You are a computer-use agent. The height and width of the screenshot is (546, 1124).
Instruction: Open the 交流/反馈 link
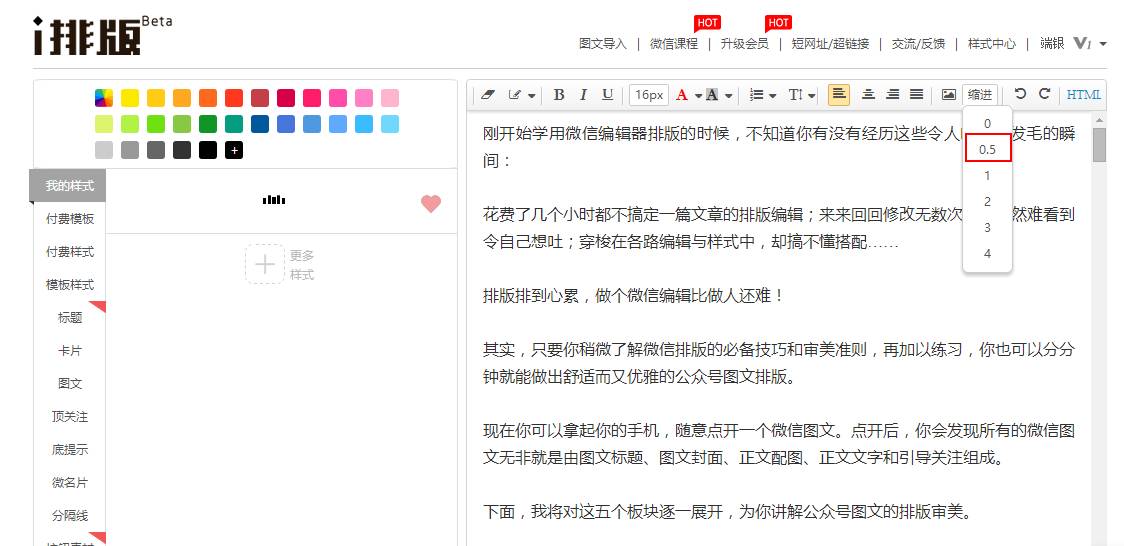(x=918, y=44)
